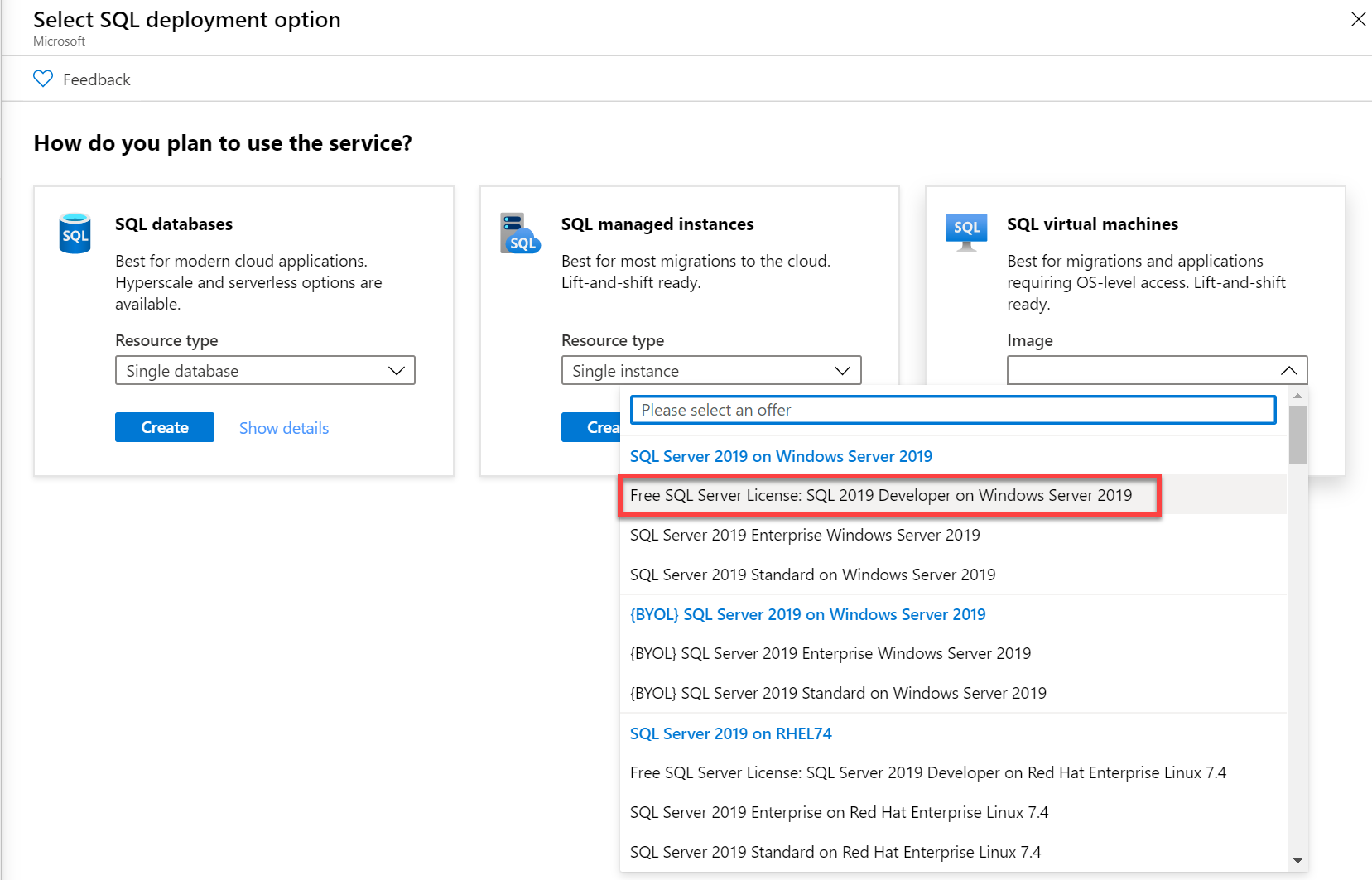Viewport: 1372px width, 880px height.
Task: Click the dropdown list scrollbar thumb
Action: click(x=1297, y=435)
